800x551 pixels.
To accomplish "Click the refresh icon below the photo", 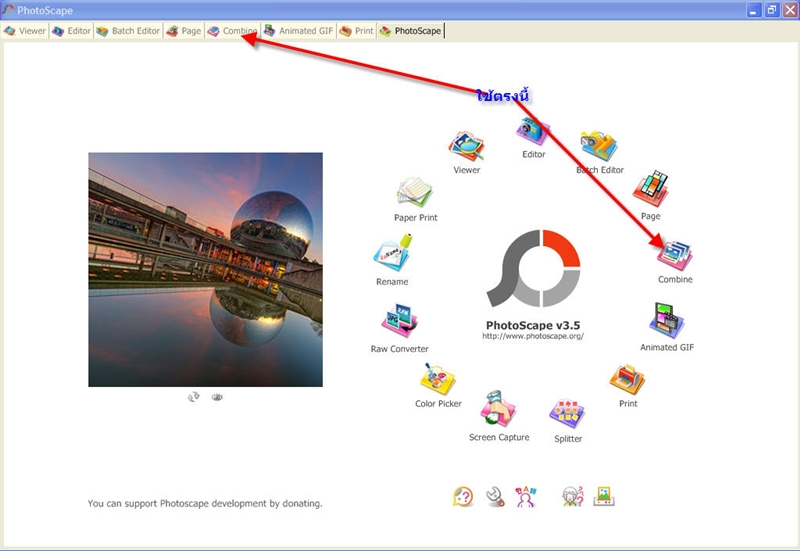I will click(193, 397).
